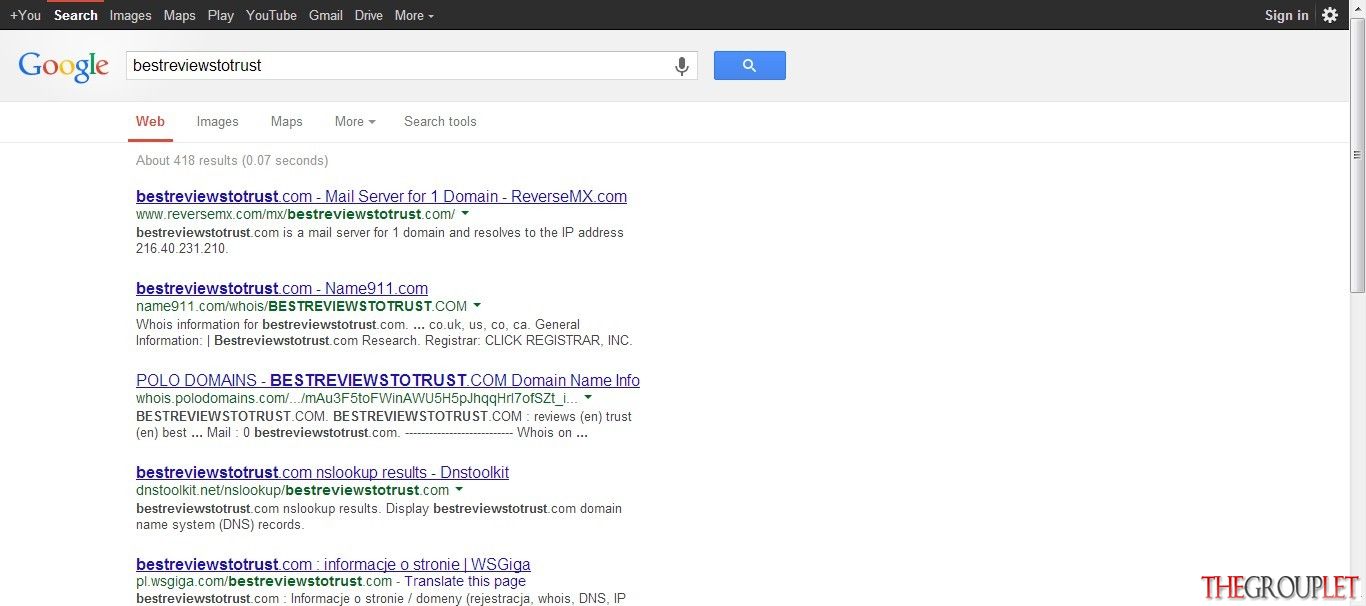Click the Google logo

pyautogui.click(x=63, y=66)
